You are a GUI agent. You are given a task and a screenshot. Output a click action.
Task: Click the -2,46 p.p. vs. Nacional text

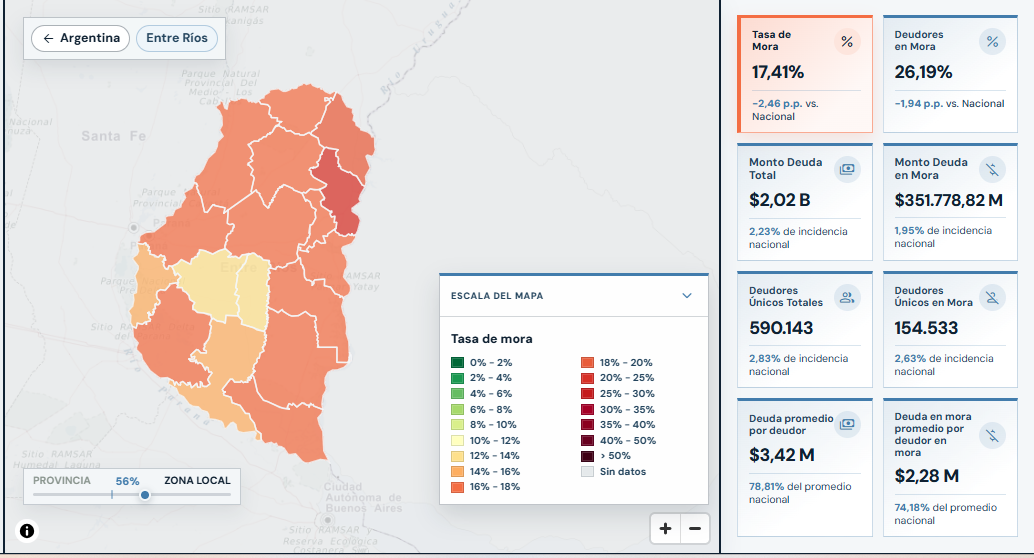(785, 110)
